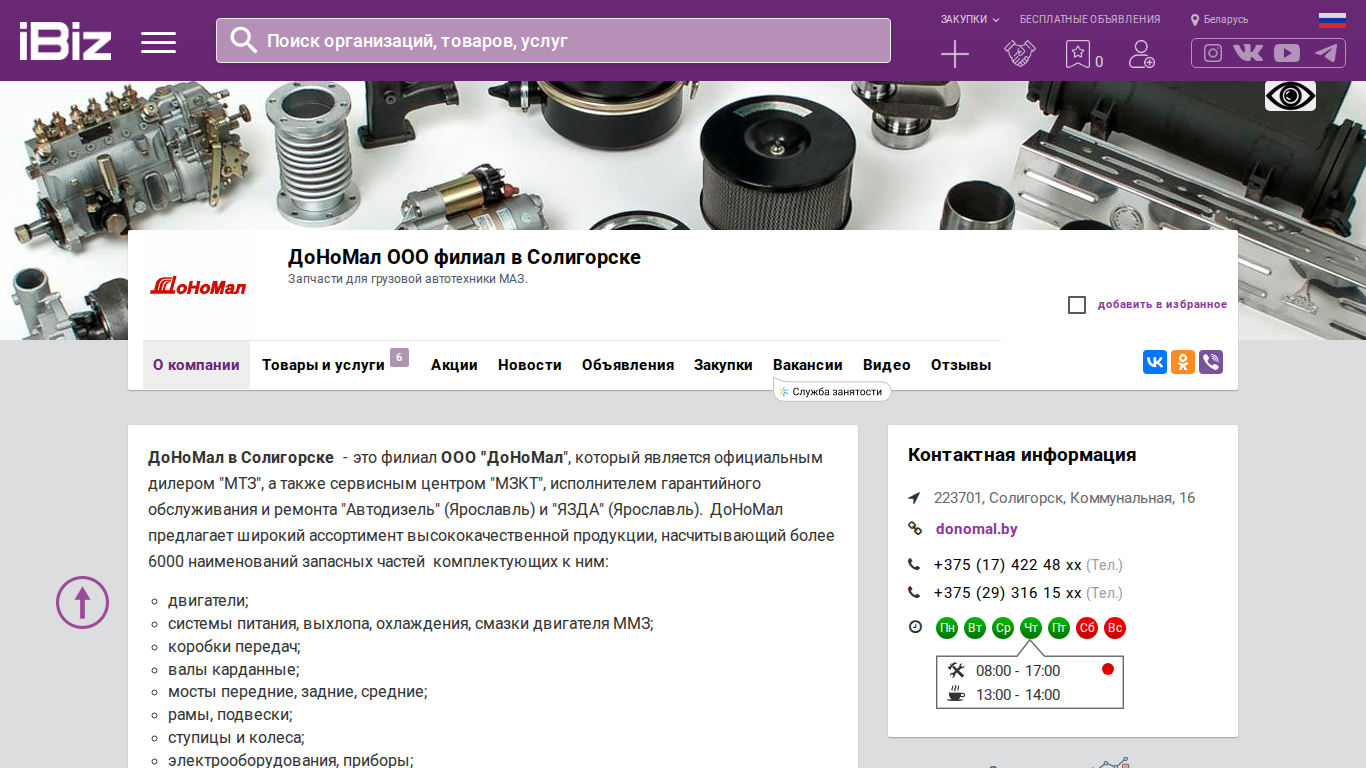Open the iBiz VK page in header

point(1248,53)
